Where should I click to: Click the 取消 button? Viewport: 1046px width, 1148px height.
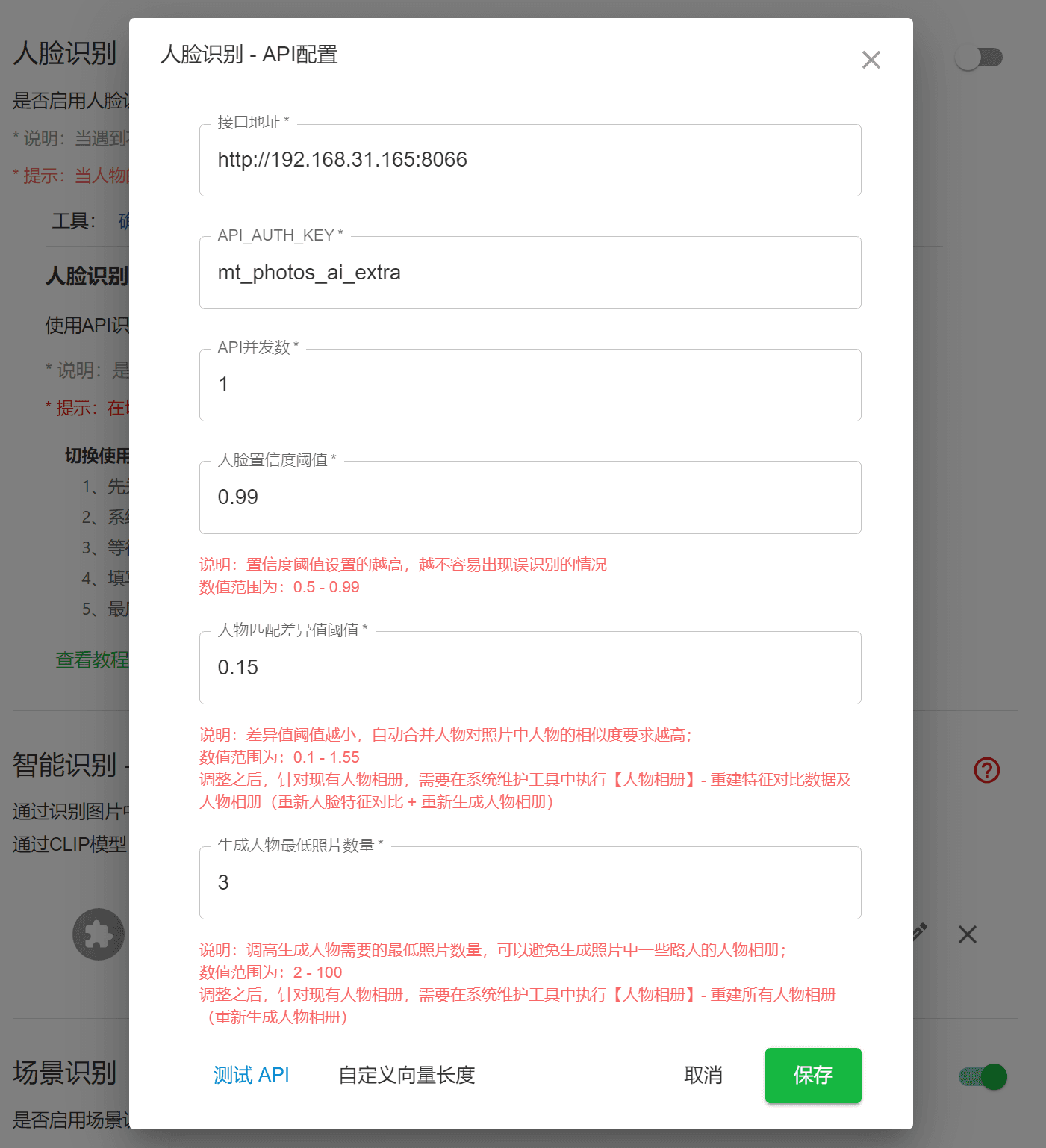703,1075
